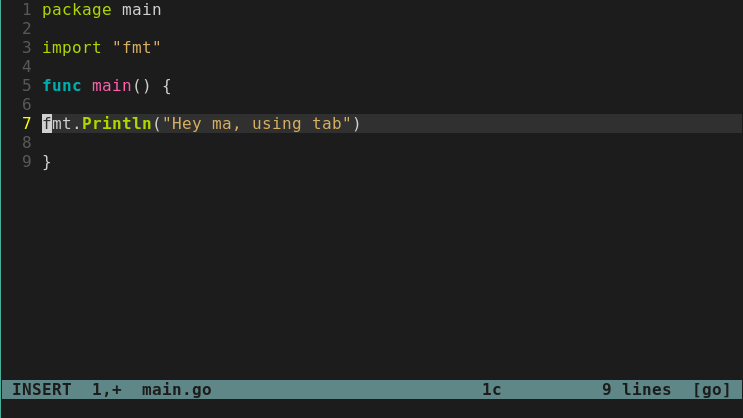Click the INSERT mode indicator in status line
Viewport: 743px width, 418px height.
tap(42, 390)
